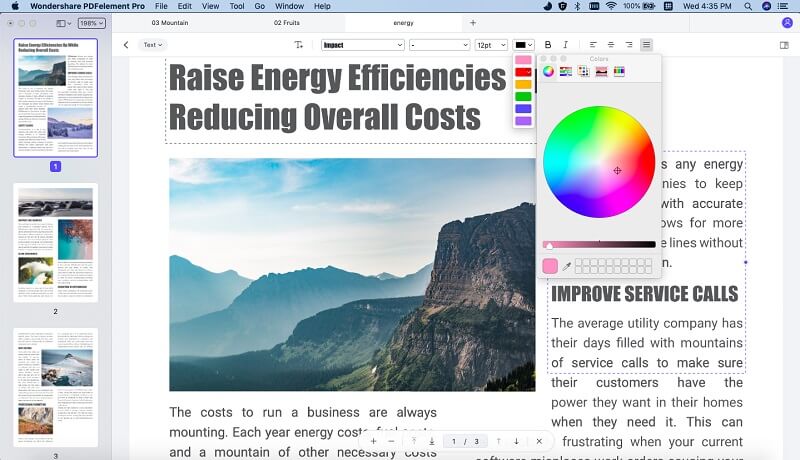800x460 pixels.
Task: Go back using the left chevron
Action: point(126,45)
